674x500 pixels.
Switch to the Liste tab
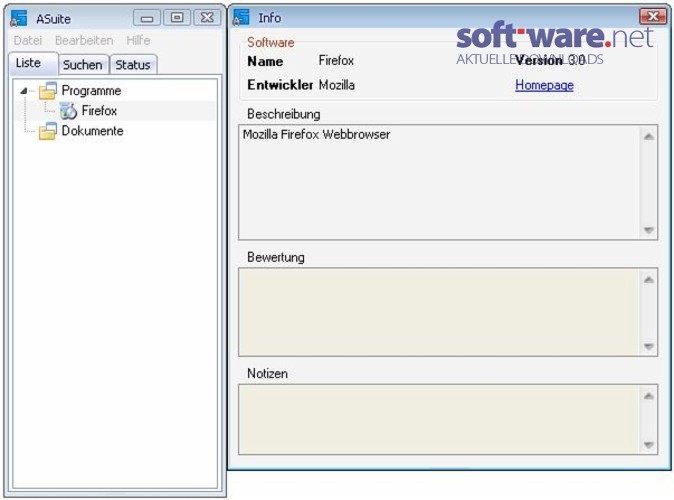33,63
